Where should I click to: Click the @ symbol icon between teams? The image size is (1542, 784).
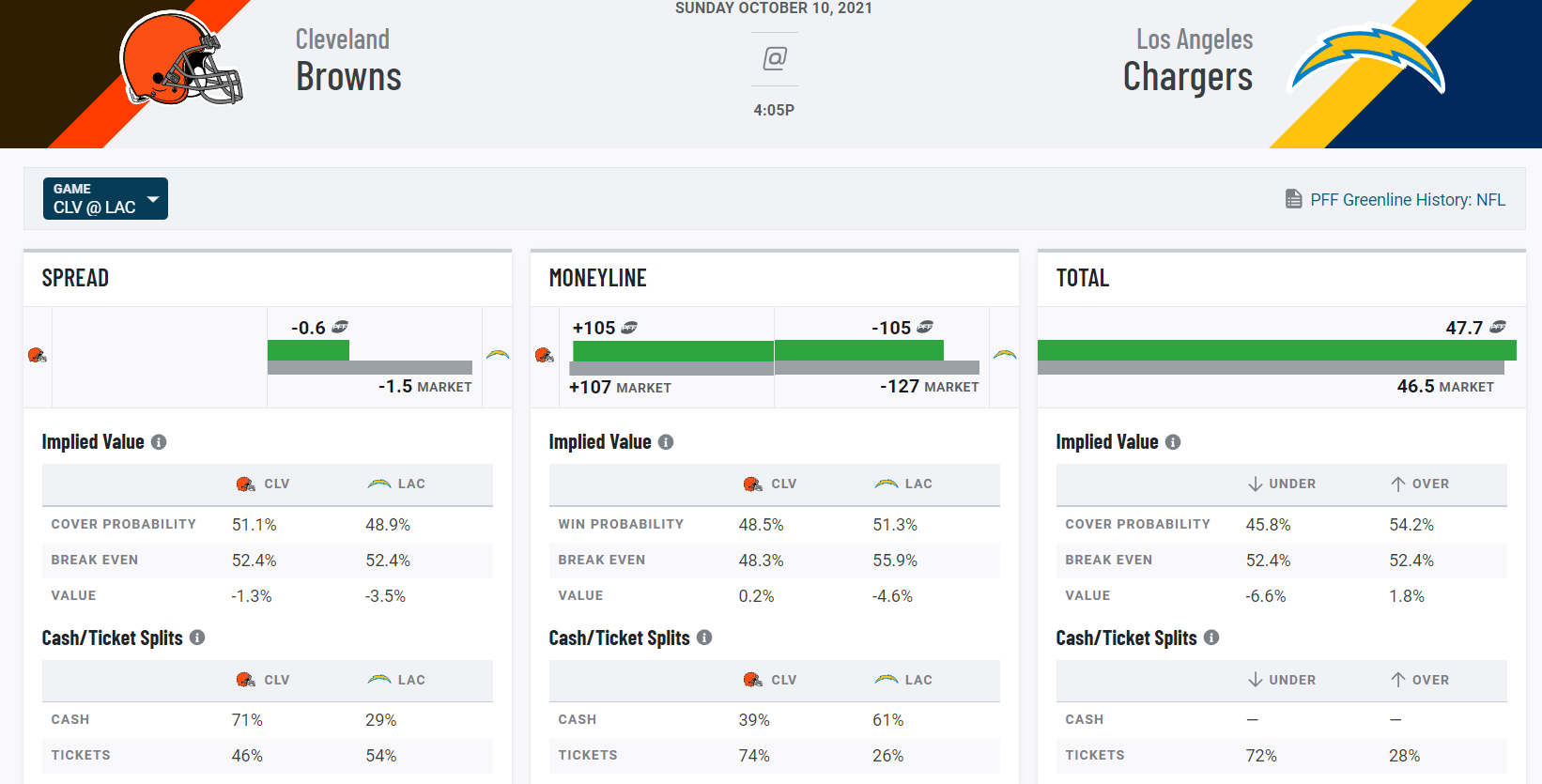[x=775, y=58]
